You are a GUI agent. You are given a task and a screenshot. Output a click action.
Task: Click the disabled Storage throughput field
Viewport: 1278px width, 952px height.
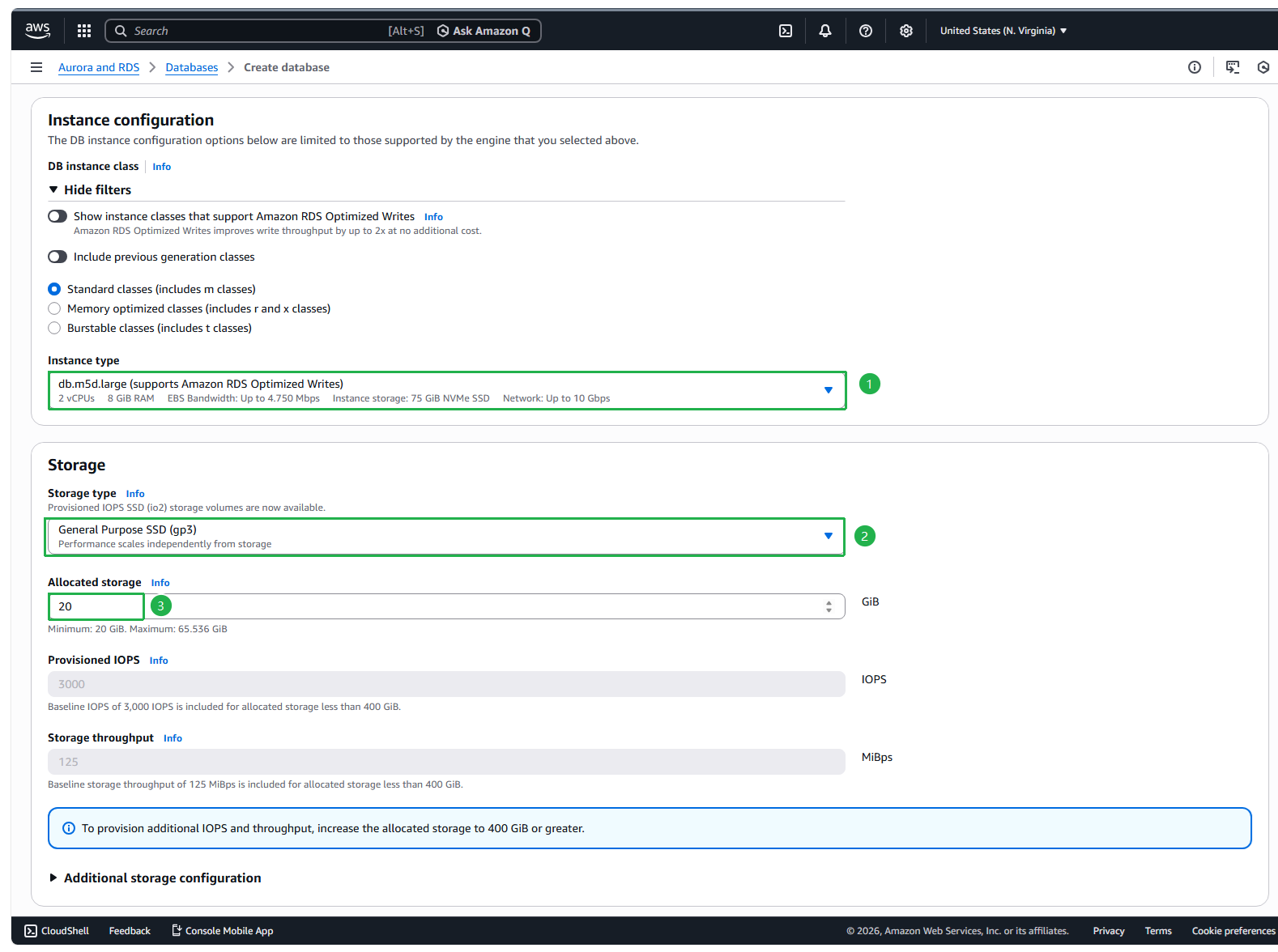coord(446,762)
